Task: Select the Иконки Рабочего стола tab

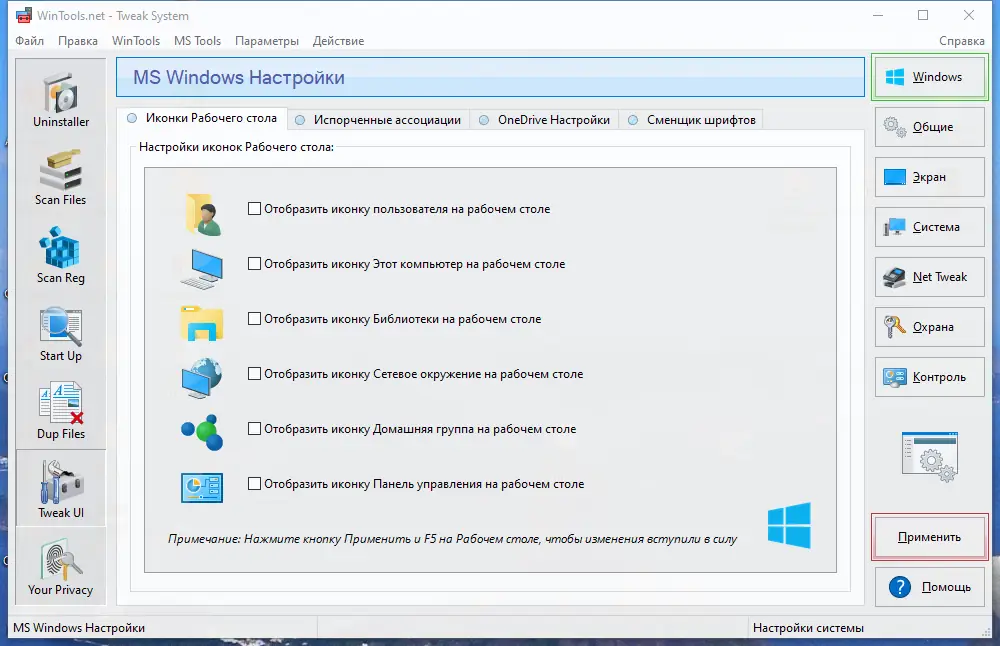Action: pos(202,118)
